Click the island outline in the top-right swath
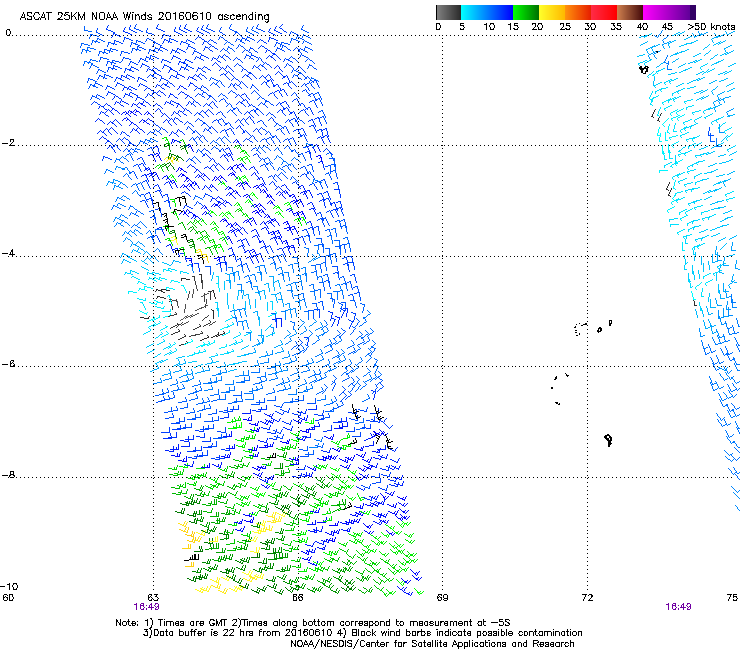This screenshot has height=650, width=740. [x=644, y=69]
